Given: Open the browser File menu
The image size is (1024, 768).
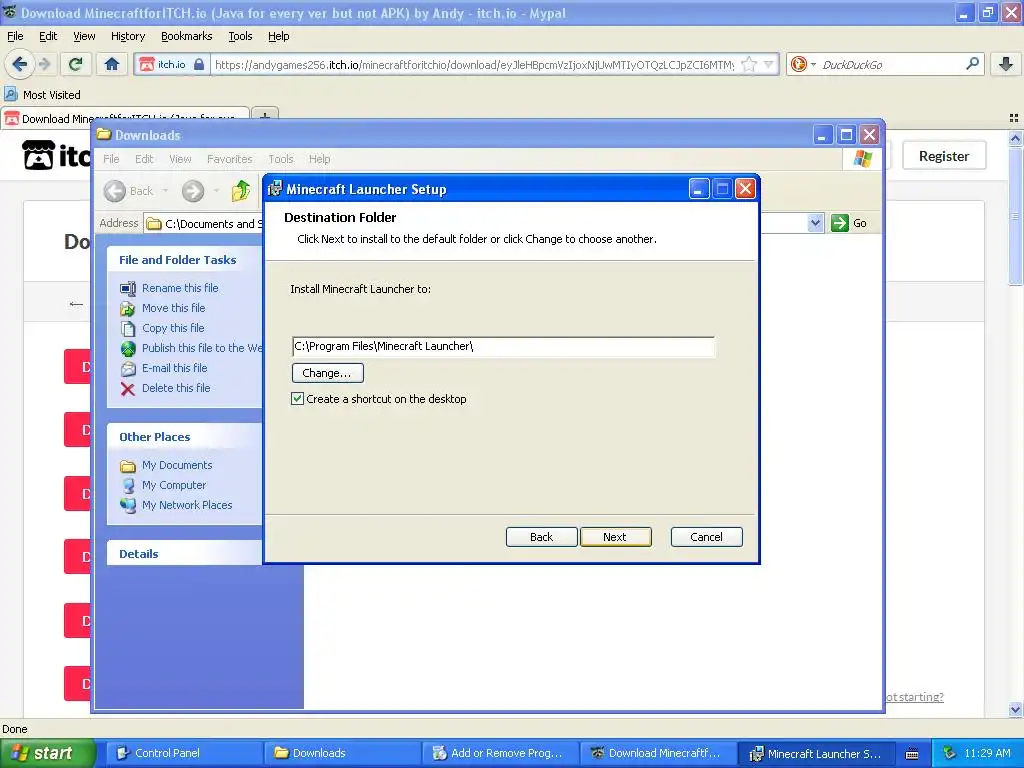Looking at the screenshot, I should point(15,36).
